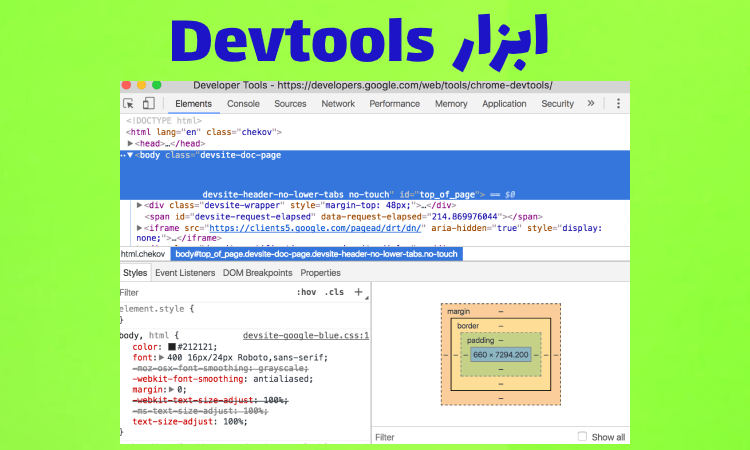This screenshot has height=450, width=750.
Task: Open the Sources tab
Action: (290, 104)
